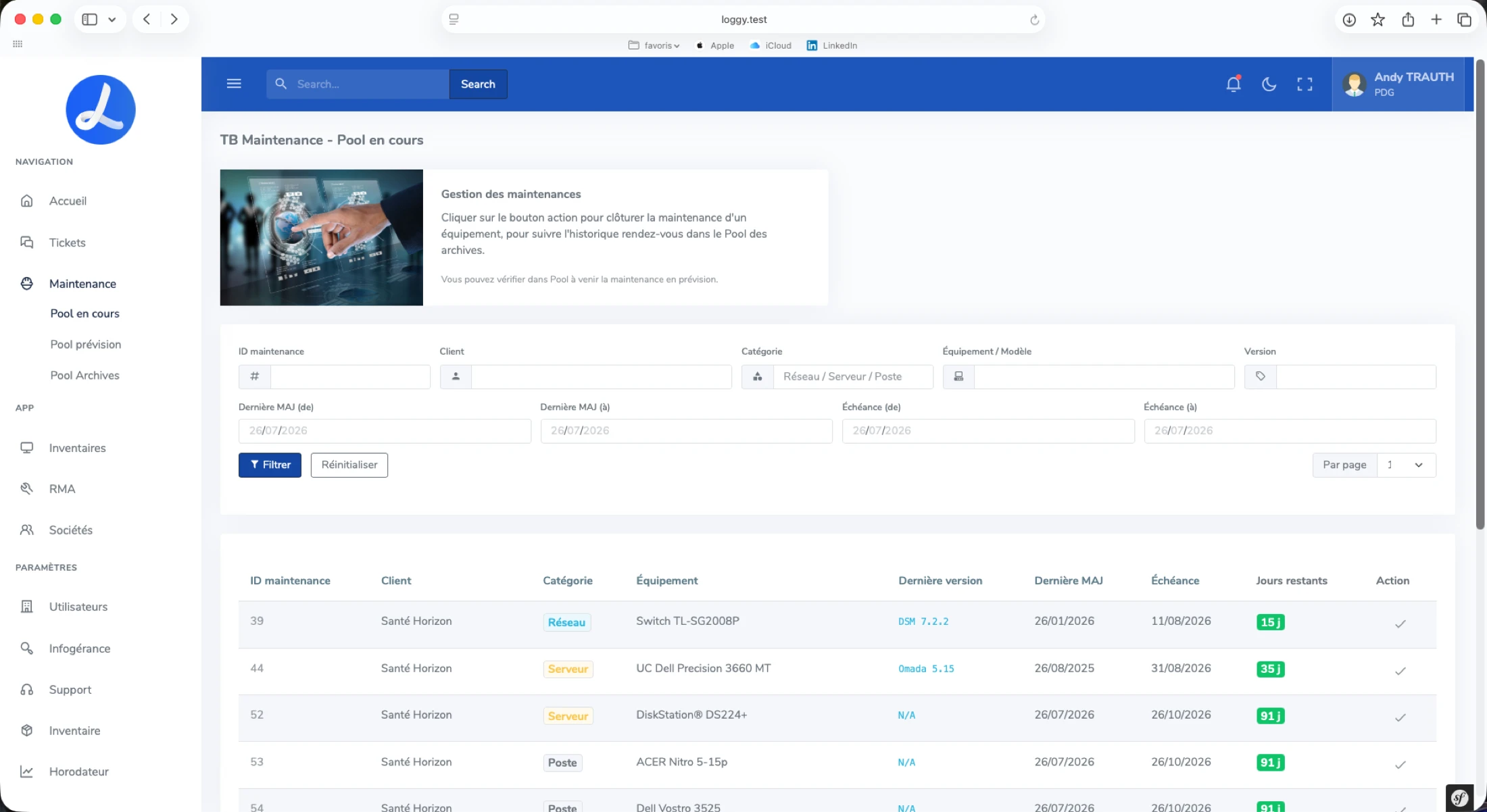Open the Par page dropdown

(x=1406, y=465)
